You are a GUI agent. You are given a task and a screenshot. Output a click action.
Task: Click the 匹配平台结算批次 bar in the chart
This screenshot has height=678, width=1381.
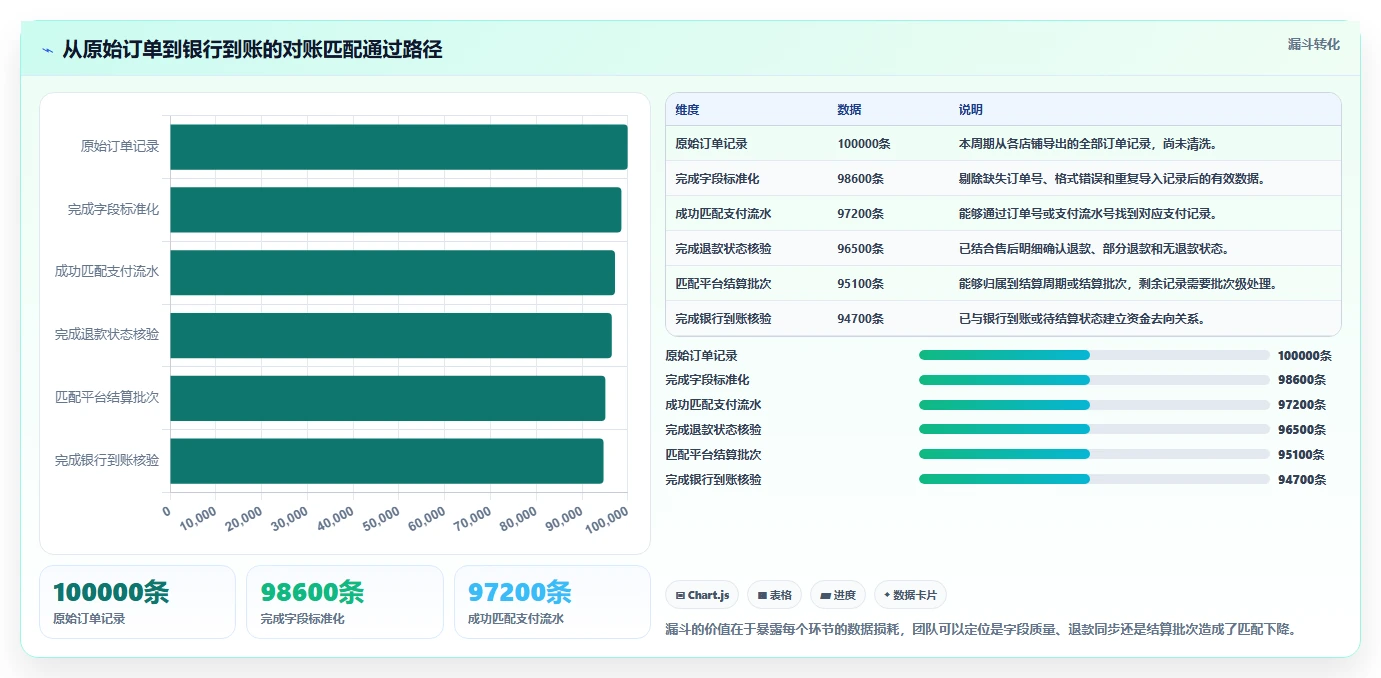pos(388,398)
